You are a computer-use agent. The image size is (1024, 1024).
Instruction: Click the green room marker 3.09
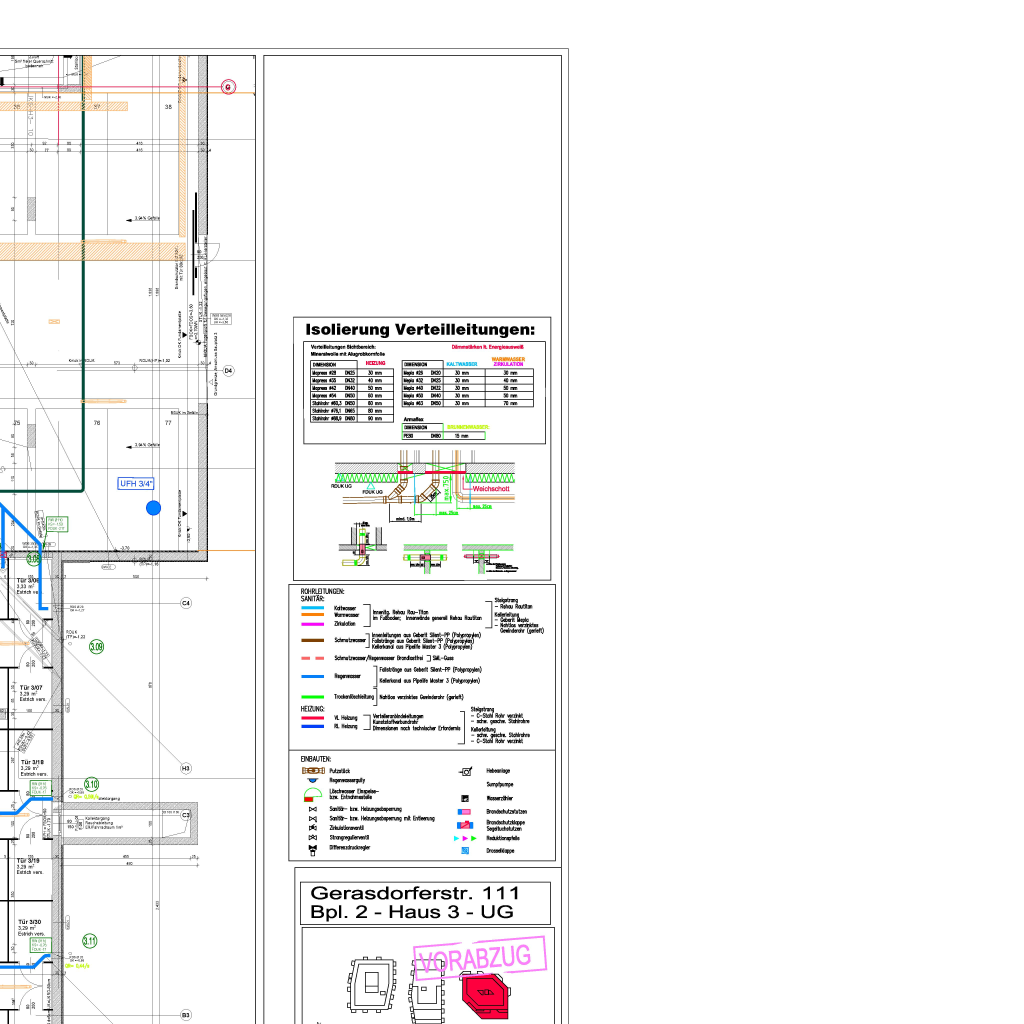point(96,648)
